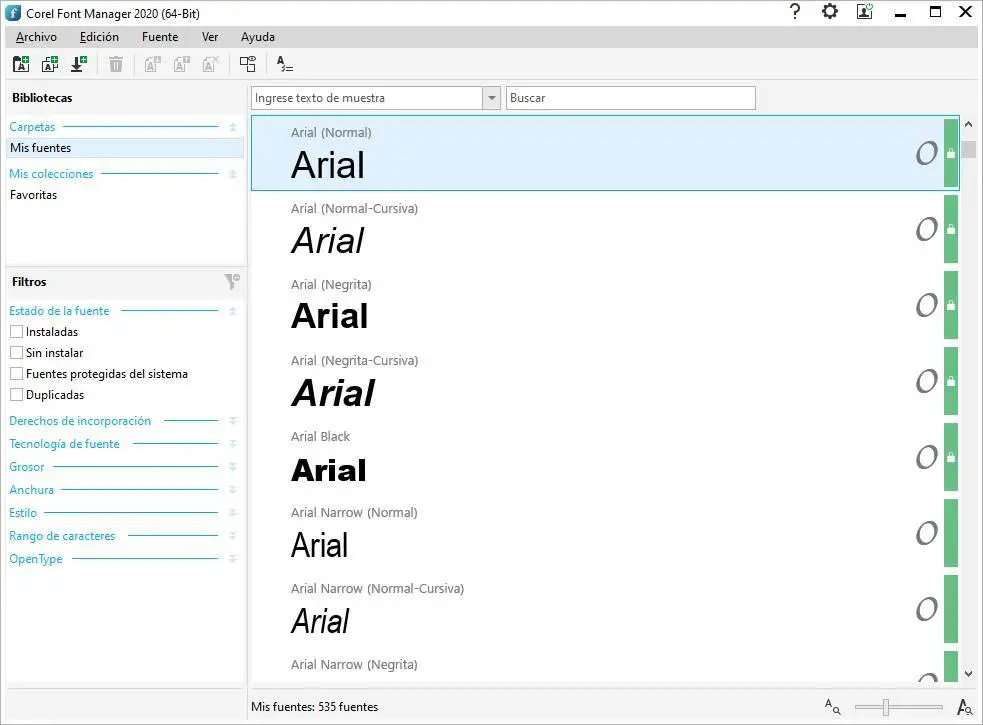Select Mis fuentes folder
Screen dimensions: 983x725
click(125, 148)
